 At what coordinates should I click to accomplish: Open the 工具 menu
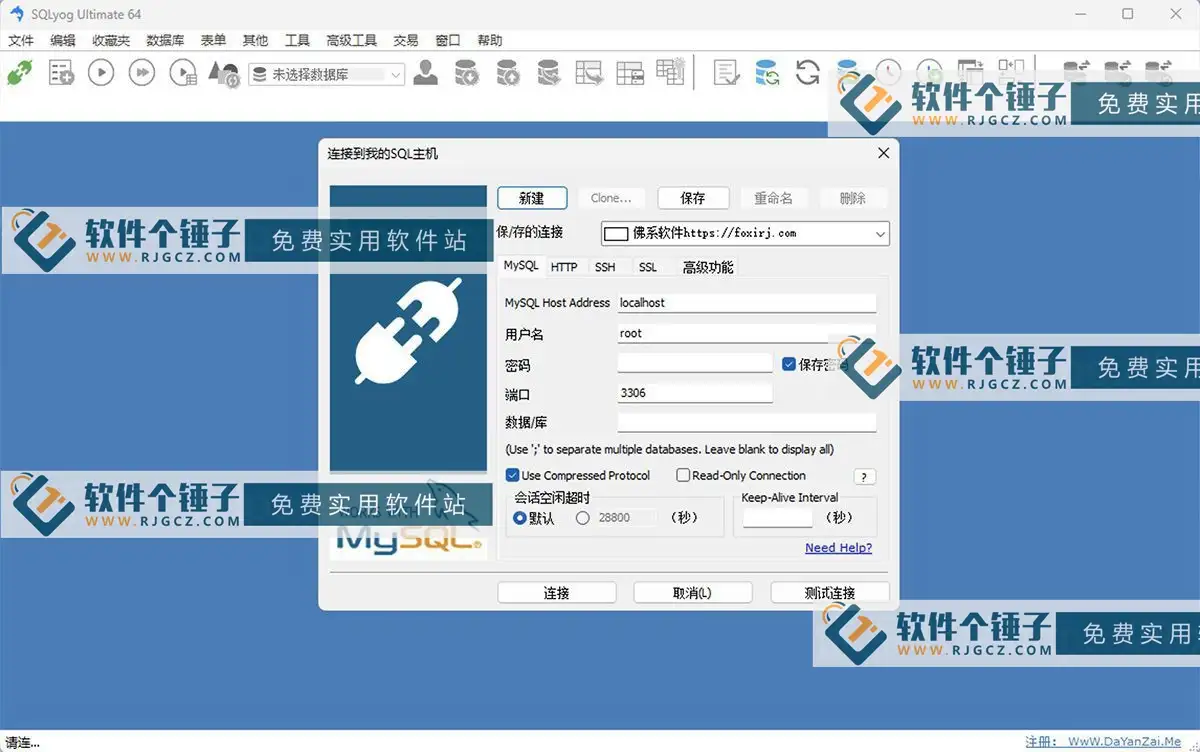point(297,41)
